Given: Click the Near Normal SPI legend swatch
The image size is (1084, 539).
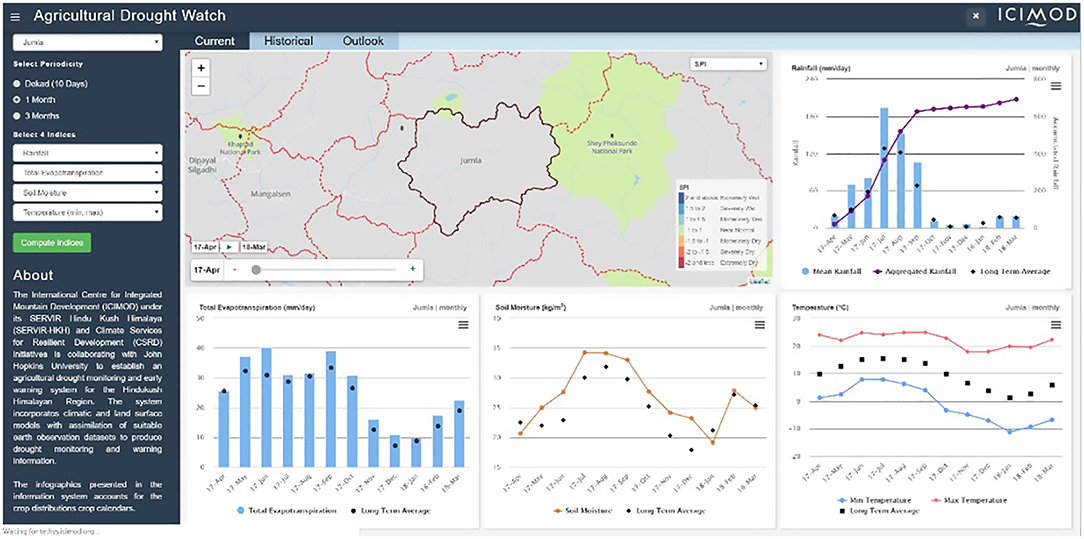Looking at the screenshot, I should (x=680, y=230).
